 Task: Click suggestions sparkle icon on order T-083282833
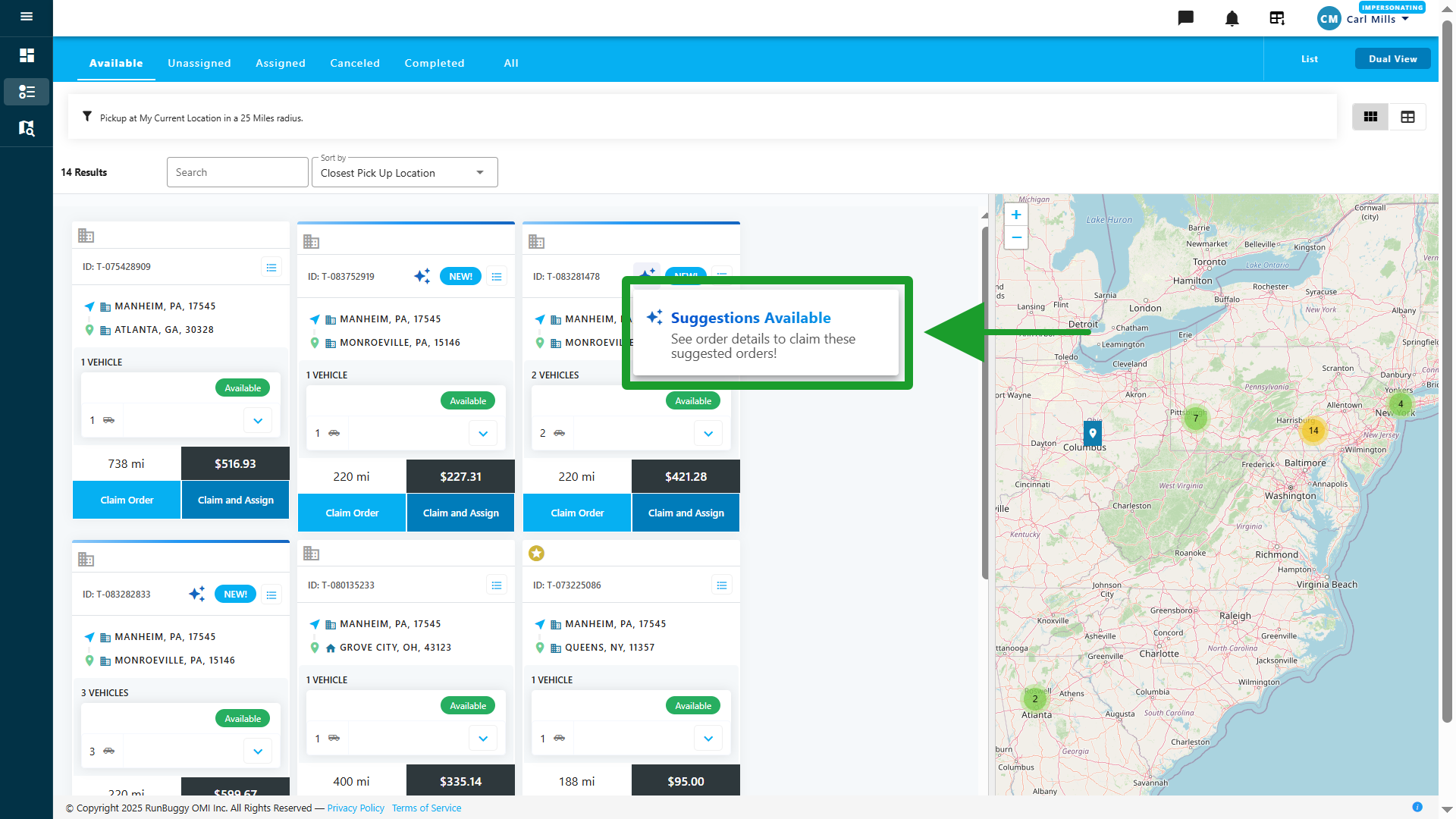pos(197,594)
